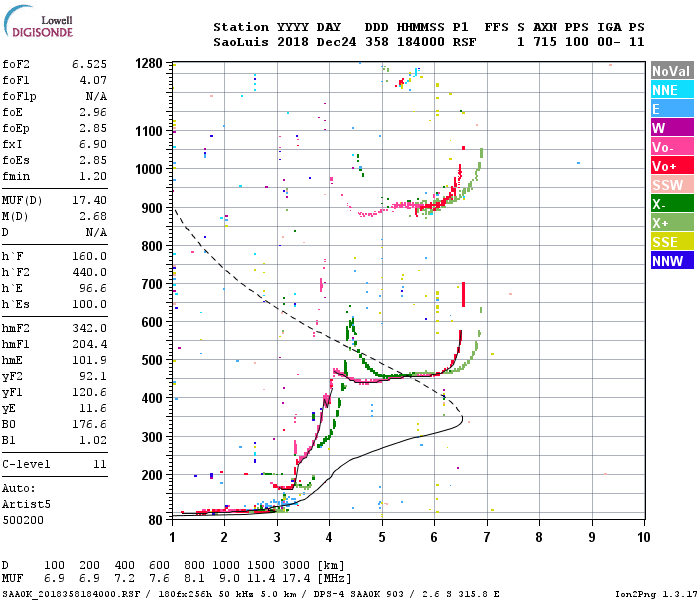The width and height of the screenshot is (700, 600).
Task: Click the 10 MHz frequency axis label
Action: point(643,537)
